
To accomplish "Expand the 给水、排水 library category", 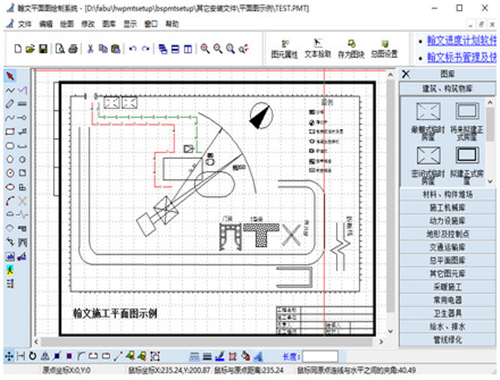I will 447,327.
